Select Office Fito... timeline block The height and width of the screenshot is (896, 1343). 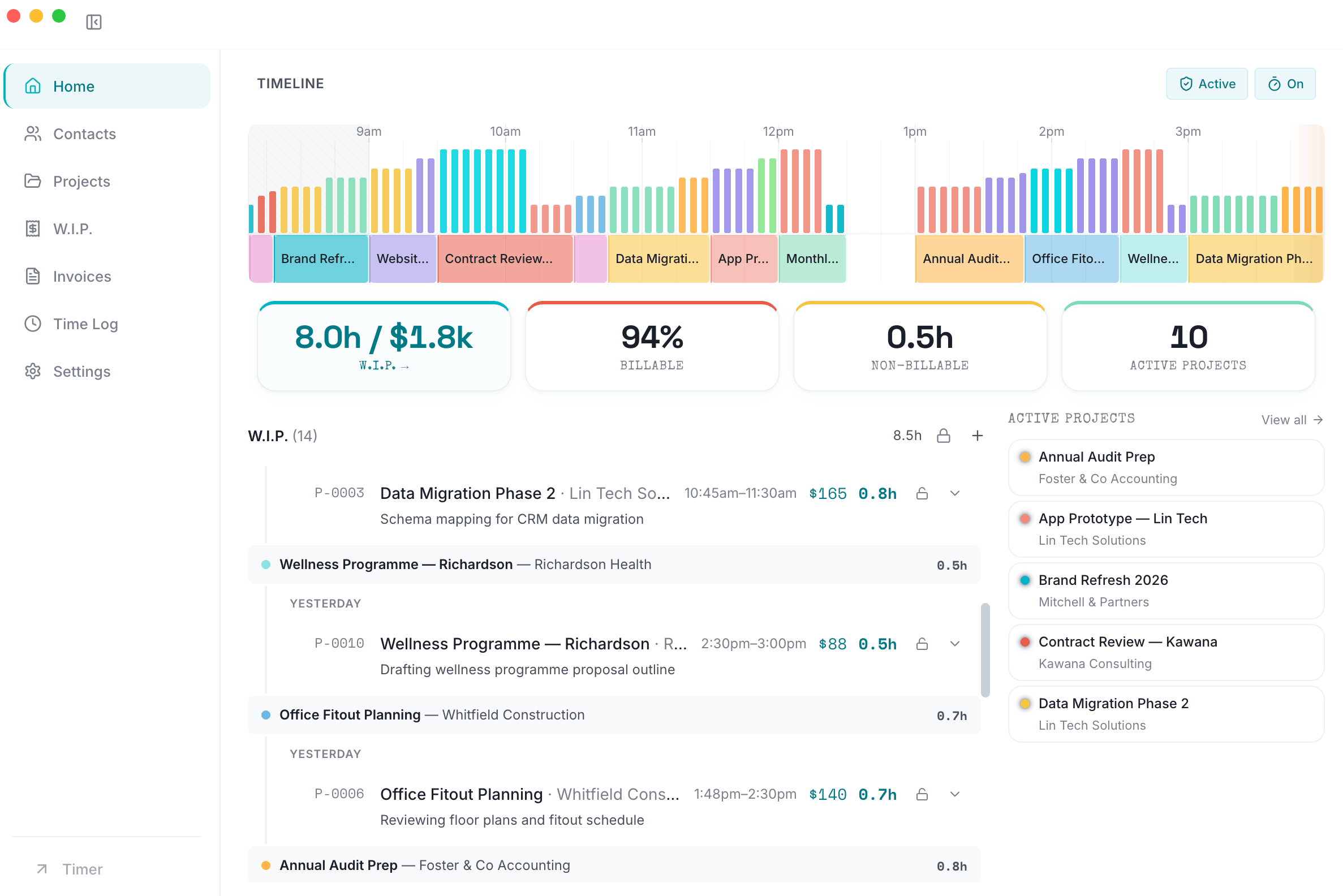(1071, 259)
